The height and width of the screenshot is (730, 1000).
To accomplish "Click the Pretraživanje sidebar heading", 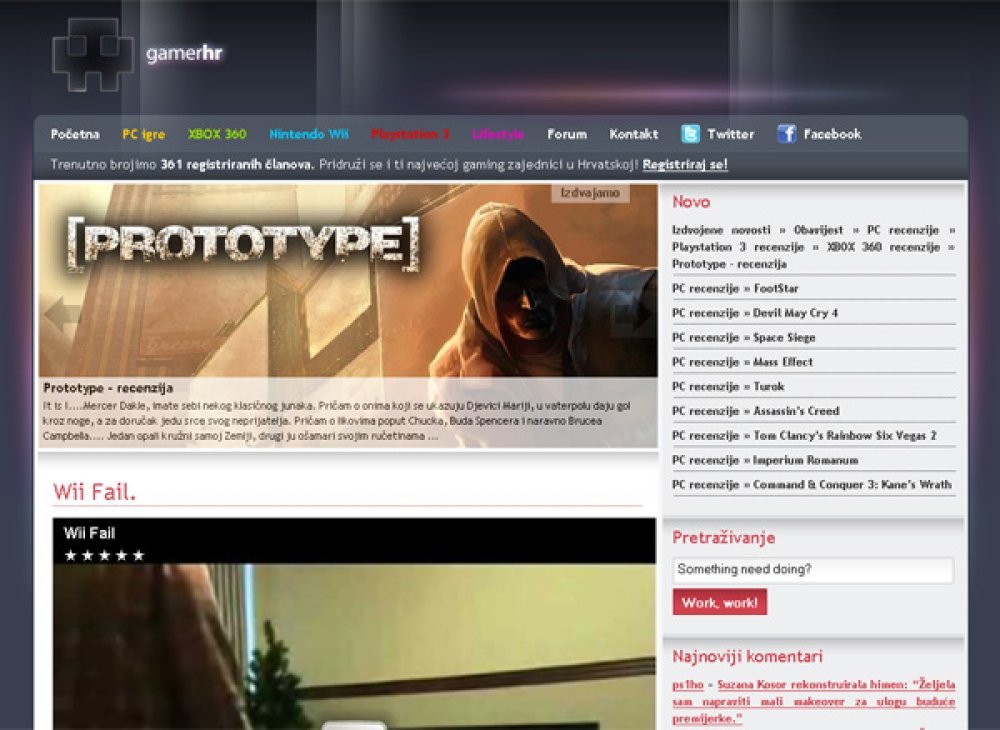I will [724, 538].
